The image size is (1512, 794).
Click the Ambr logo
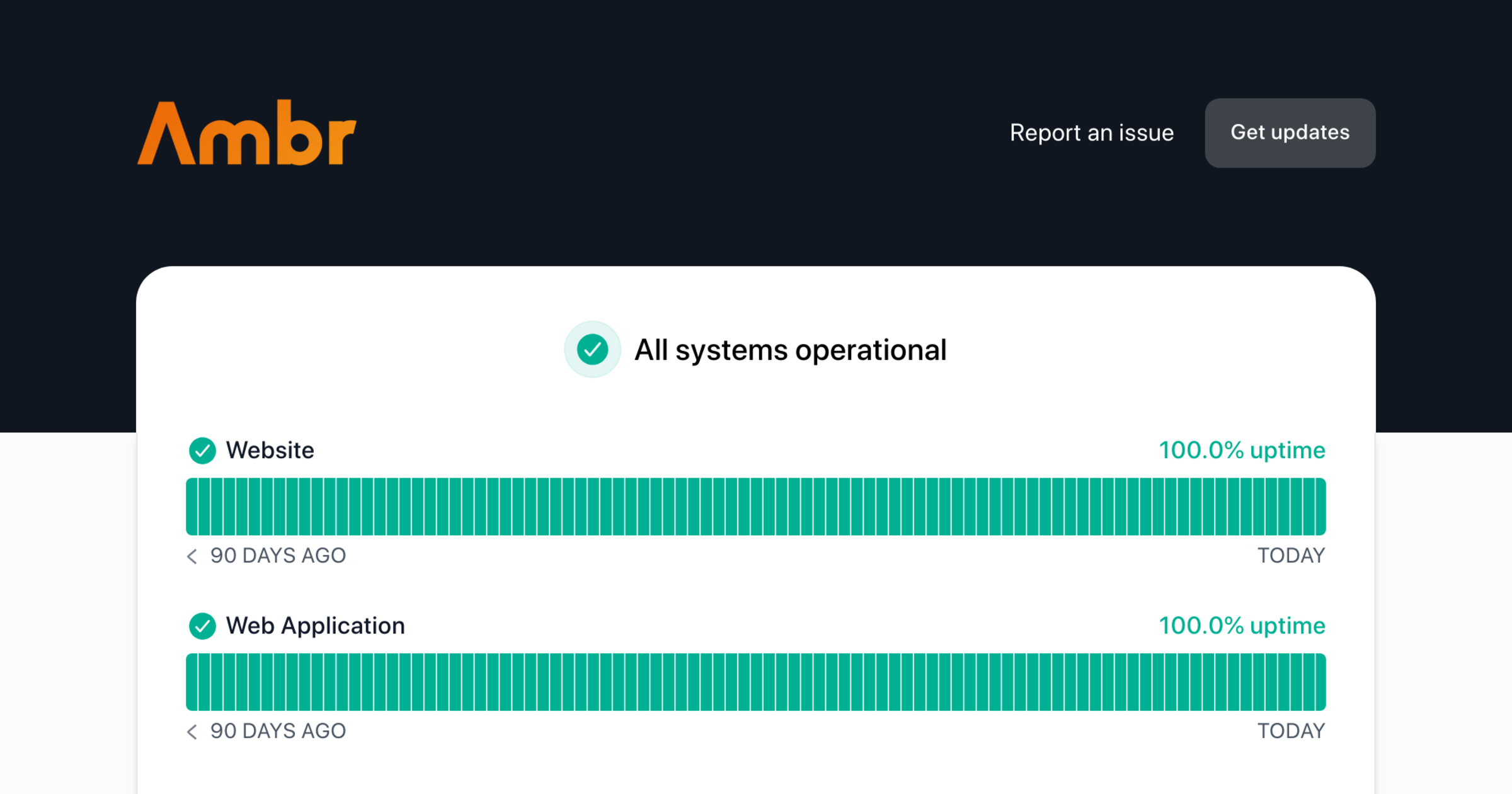(x=246, y=133)
